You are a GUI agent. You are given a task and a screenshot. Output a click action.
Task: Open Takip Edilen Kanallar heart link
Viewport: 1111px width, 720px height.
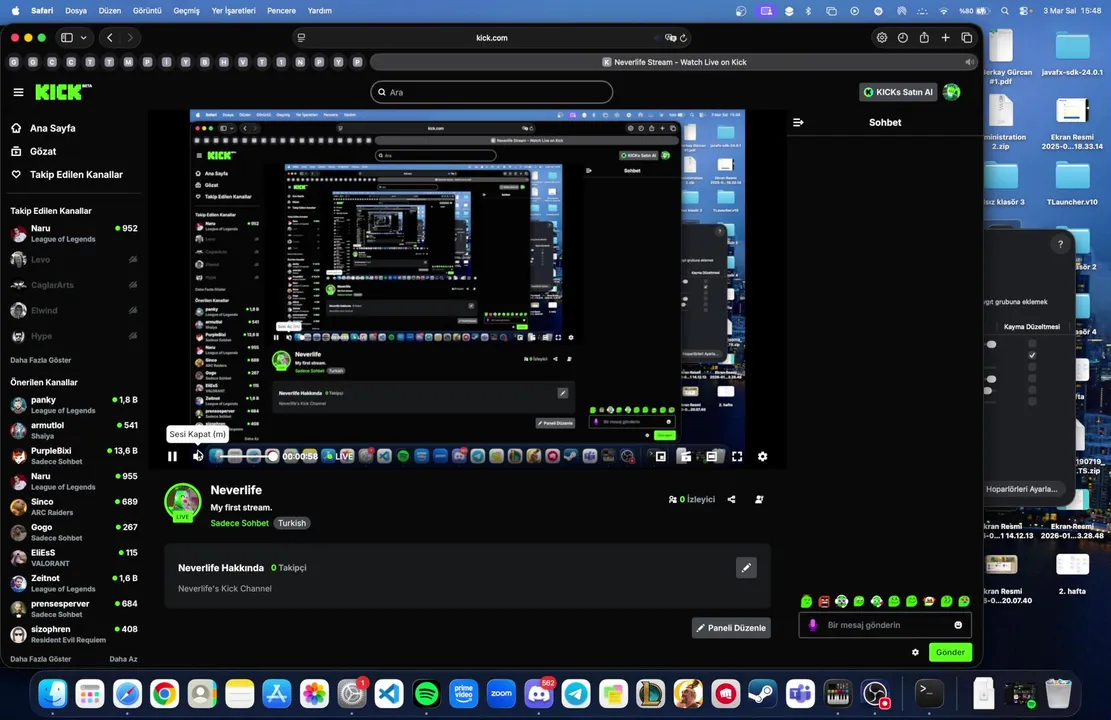click(67, 174)
